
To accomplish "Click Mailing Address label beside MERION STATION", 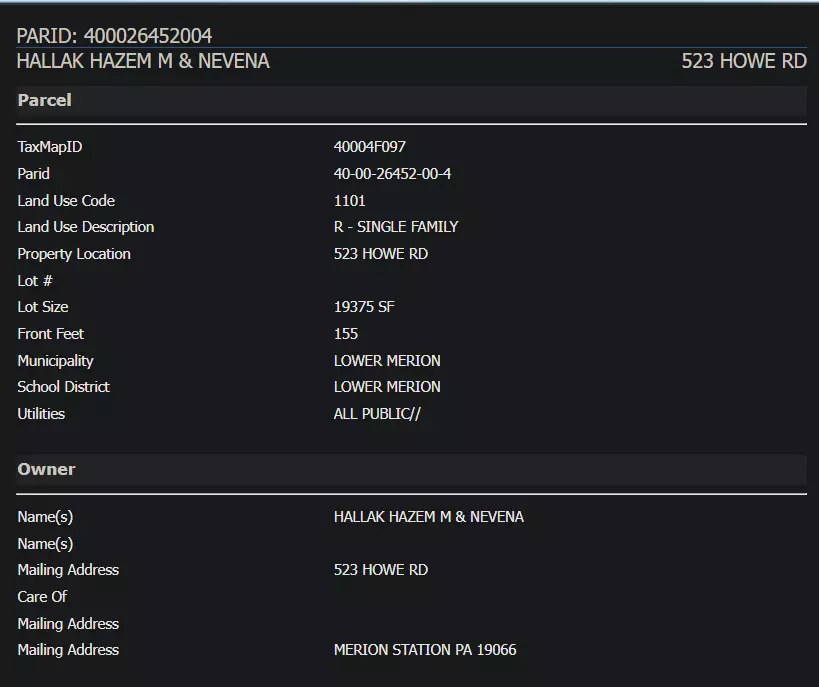I will pyautogui.click(x=68, y=650).
